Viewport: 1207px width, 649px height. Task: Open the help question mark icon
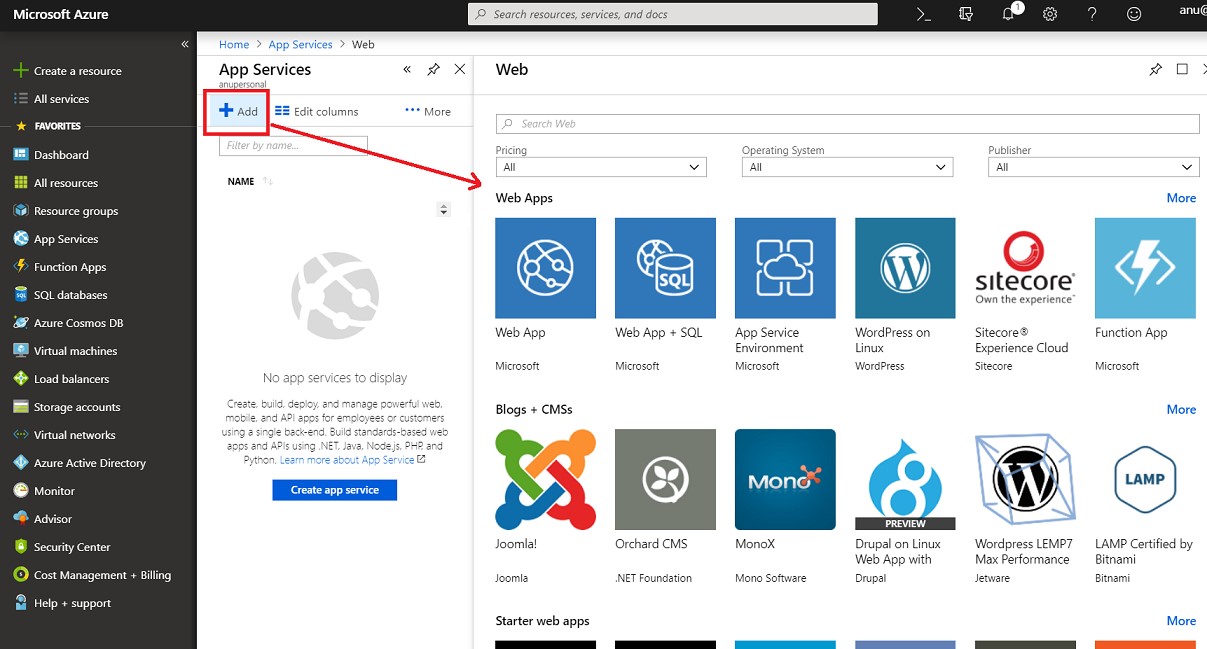[1092, 14]
